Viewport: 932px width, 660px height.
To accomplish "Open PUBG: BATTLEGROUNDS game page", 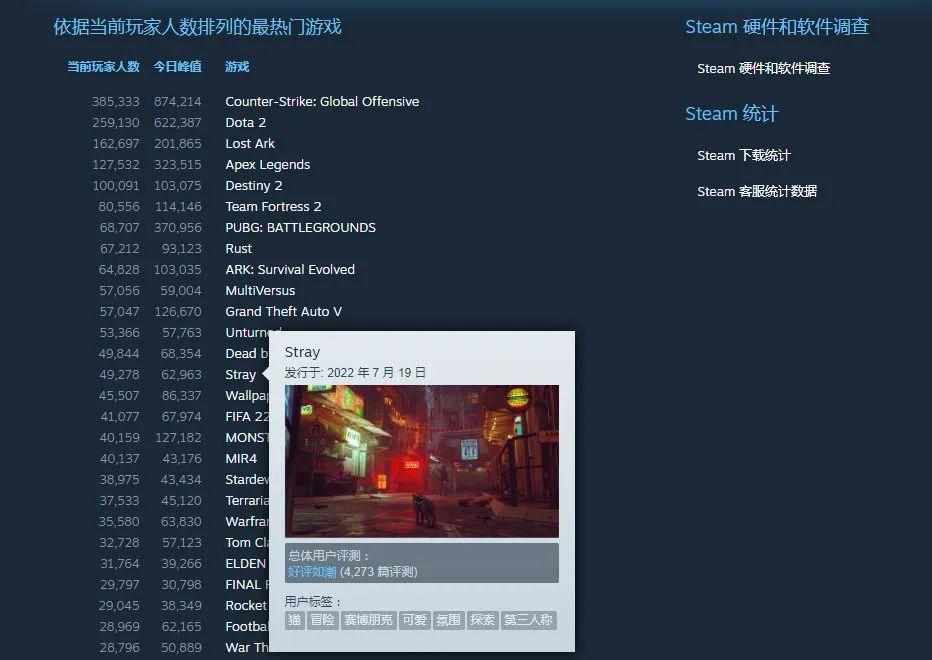I will pyautogui.click(x=300, y=228).
